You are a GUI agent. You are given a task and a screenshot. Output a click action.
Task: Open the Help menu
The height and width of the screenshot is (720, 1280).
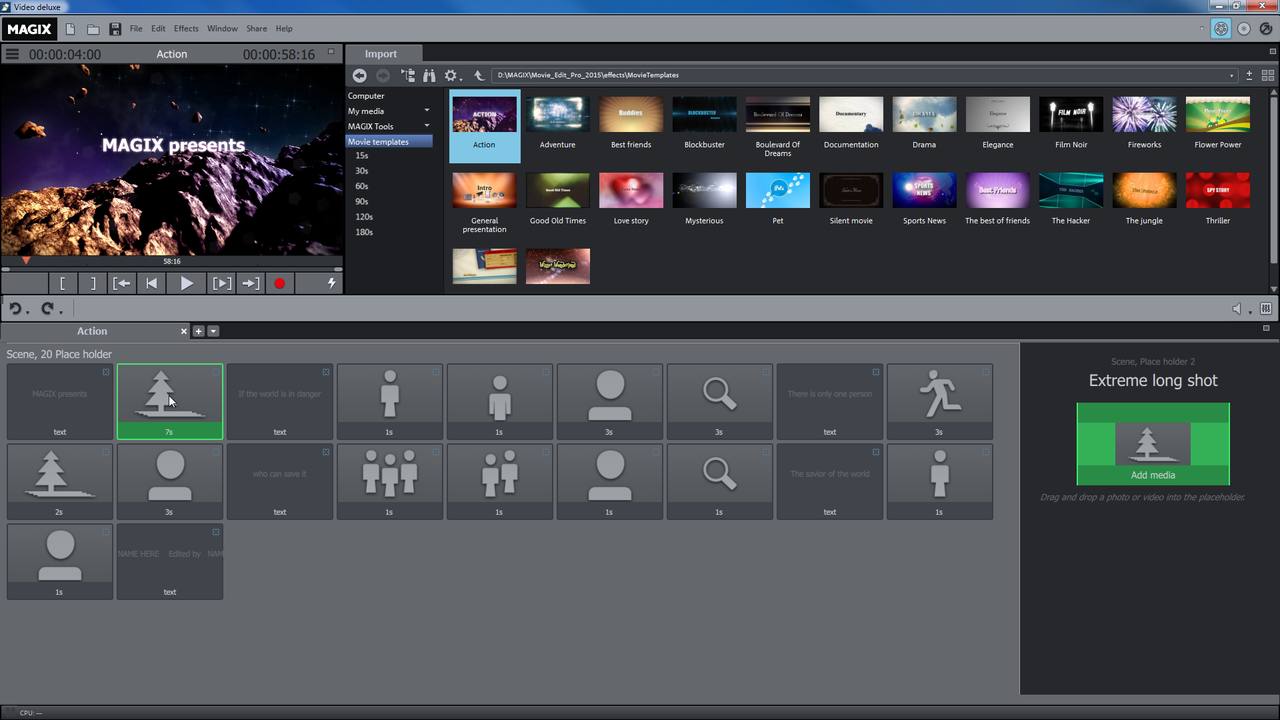point(284,29)
